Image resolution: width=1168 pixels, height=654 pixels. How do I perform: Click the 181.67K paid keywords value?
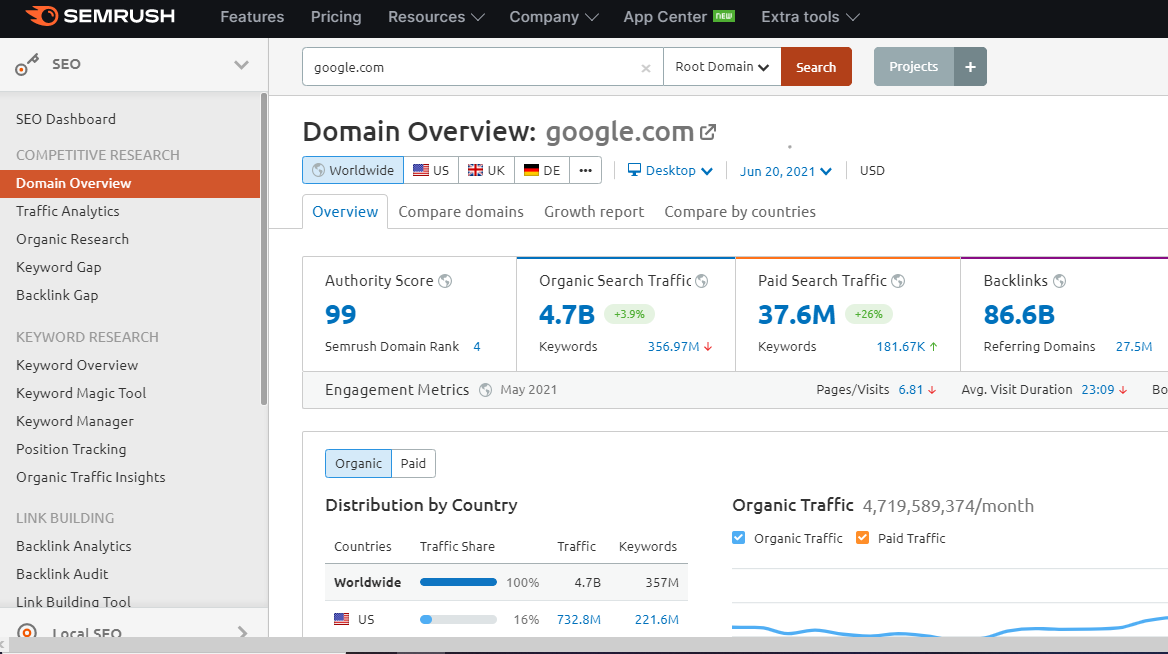901,346
